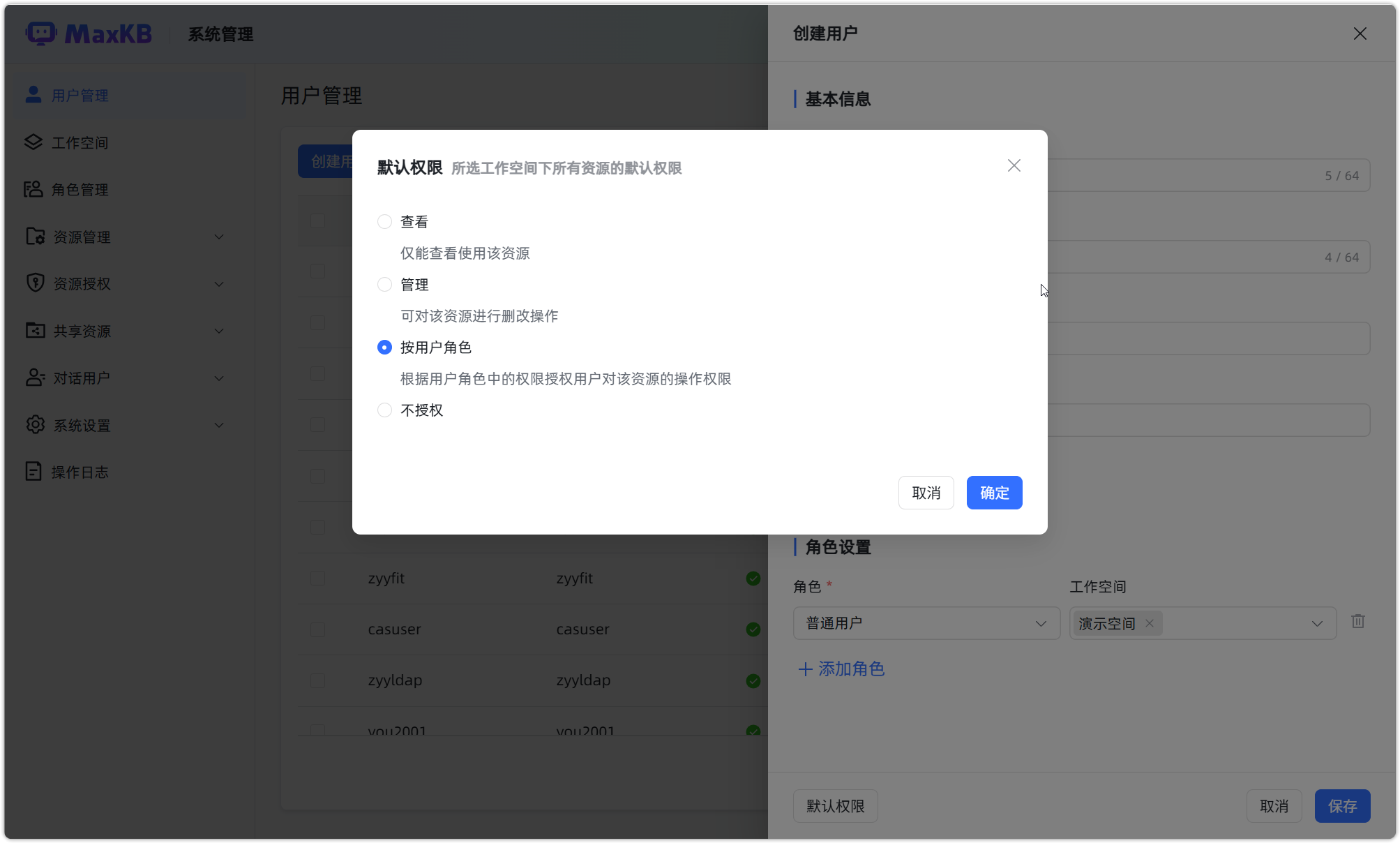Image resolution: width=1400 pixels, height=843 pixels.
Task: Expand the 系统设置 sidebar menu
Action: [x=218, y=424]
